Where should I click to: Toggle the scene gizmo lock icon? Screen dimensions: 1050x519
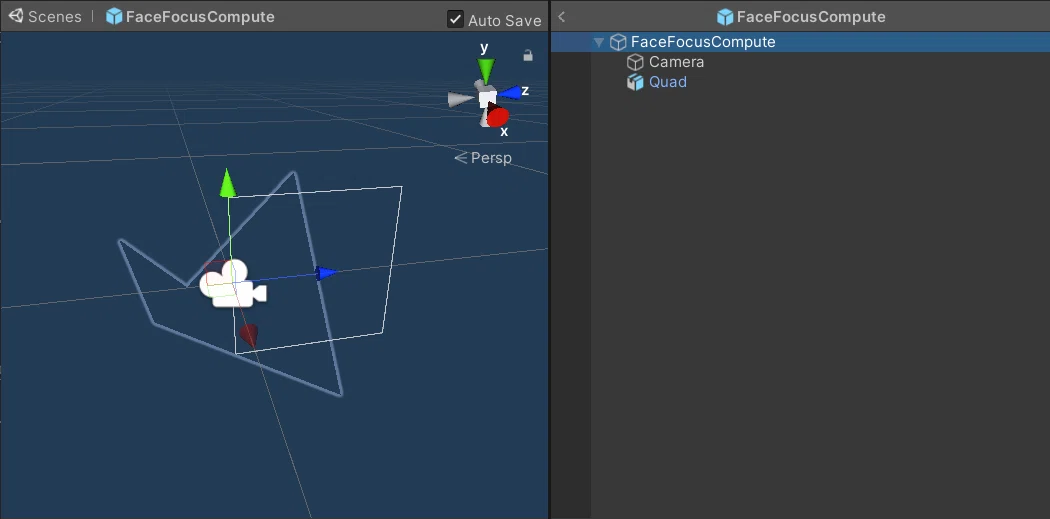[x=528, y=56]
